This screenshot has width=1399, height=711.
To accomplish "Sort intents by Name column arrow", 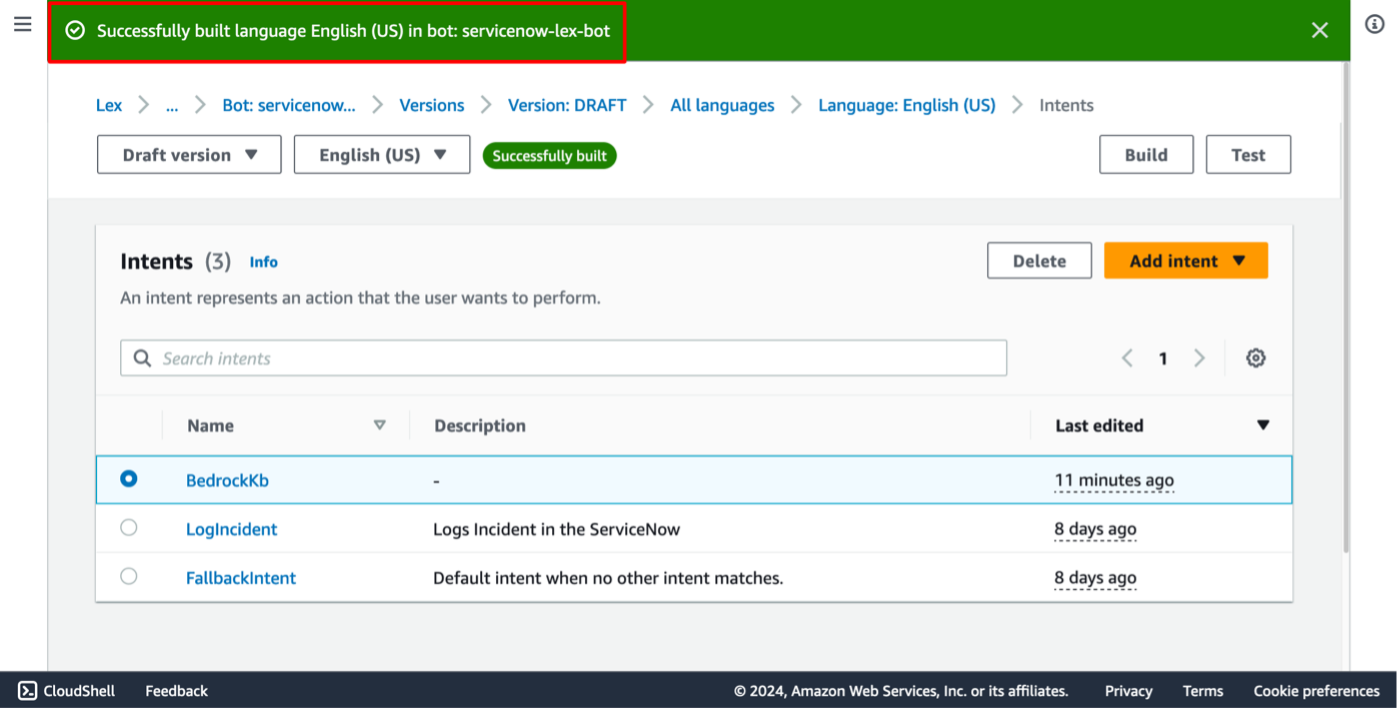I will point(379,425).
